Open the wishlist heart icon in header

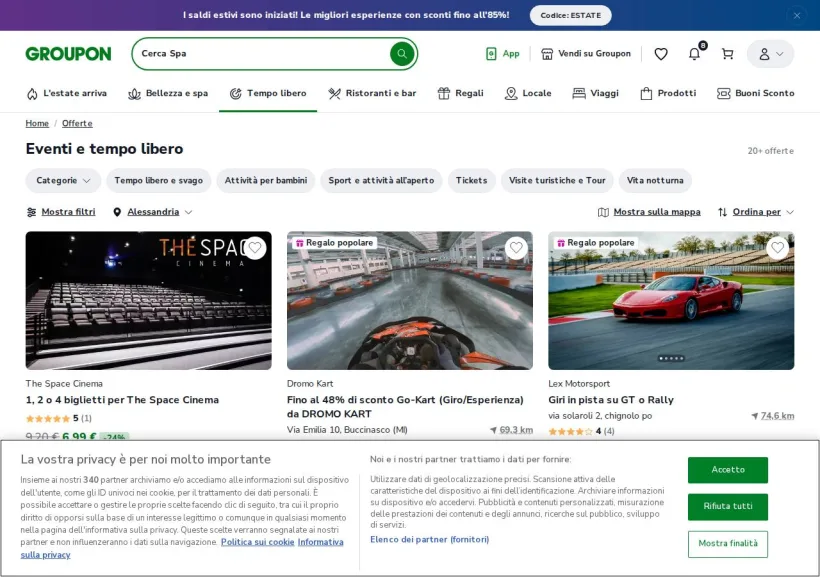[661, 53]
